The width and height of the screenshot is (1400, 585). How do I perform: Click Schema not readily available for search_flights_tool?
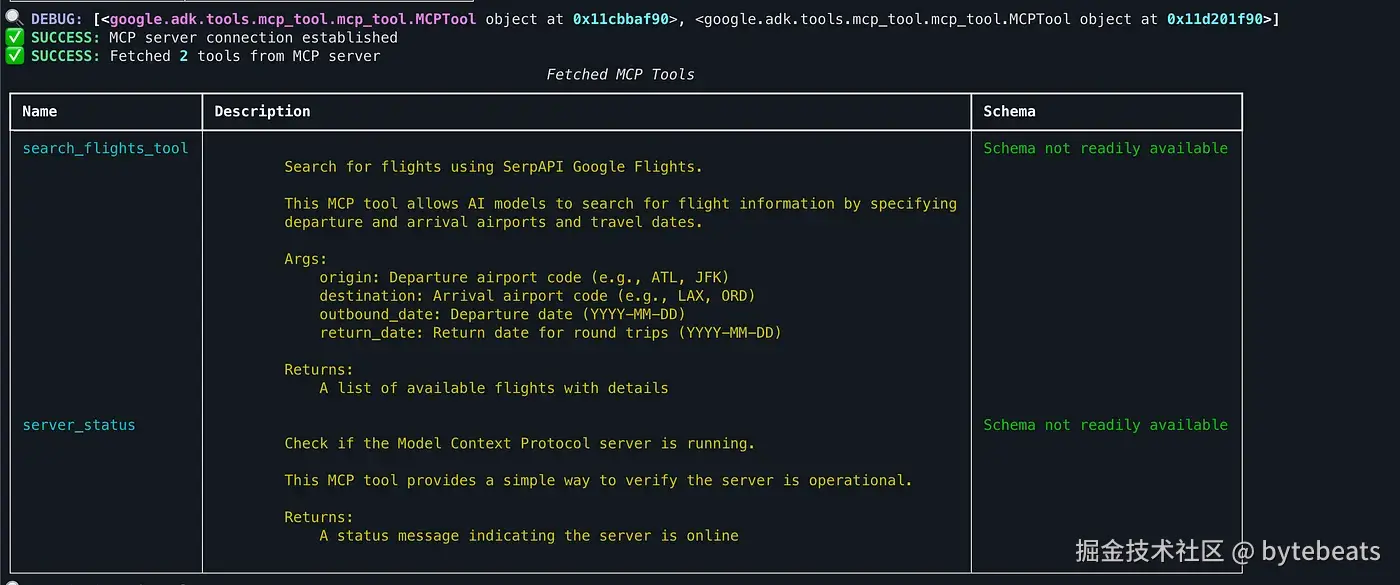pyautogui.click(x=1105, y=148)
